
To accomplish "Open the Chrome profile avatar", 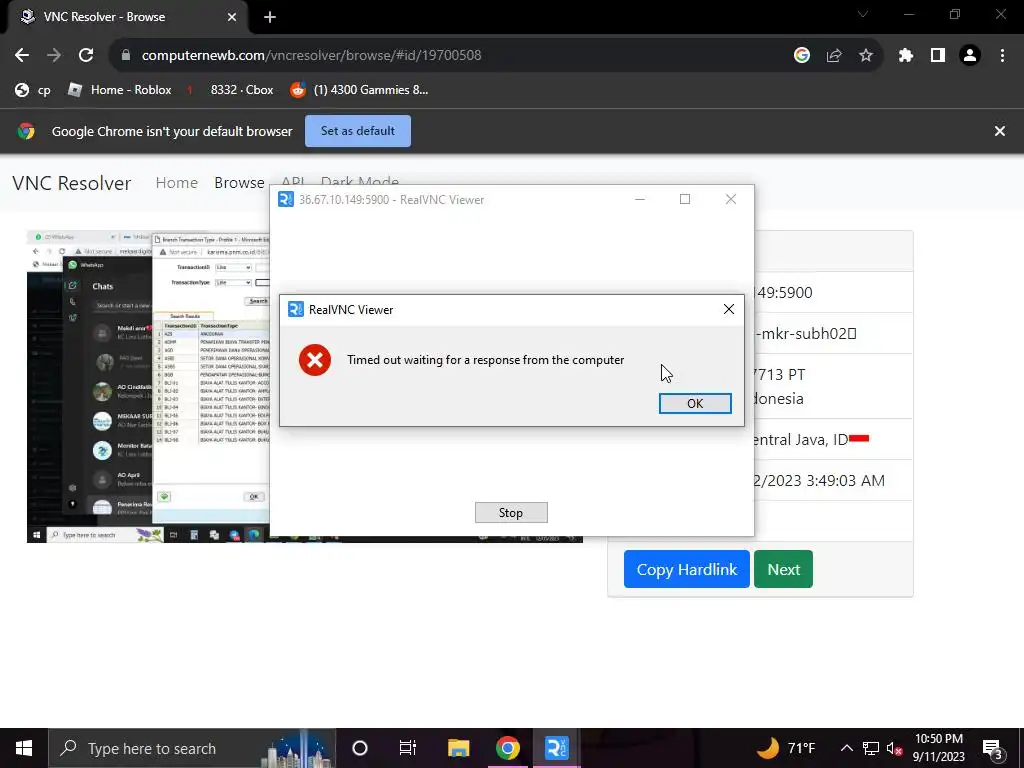I will click(x=970, y=55).
